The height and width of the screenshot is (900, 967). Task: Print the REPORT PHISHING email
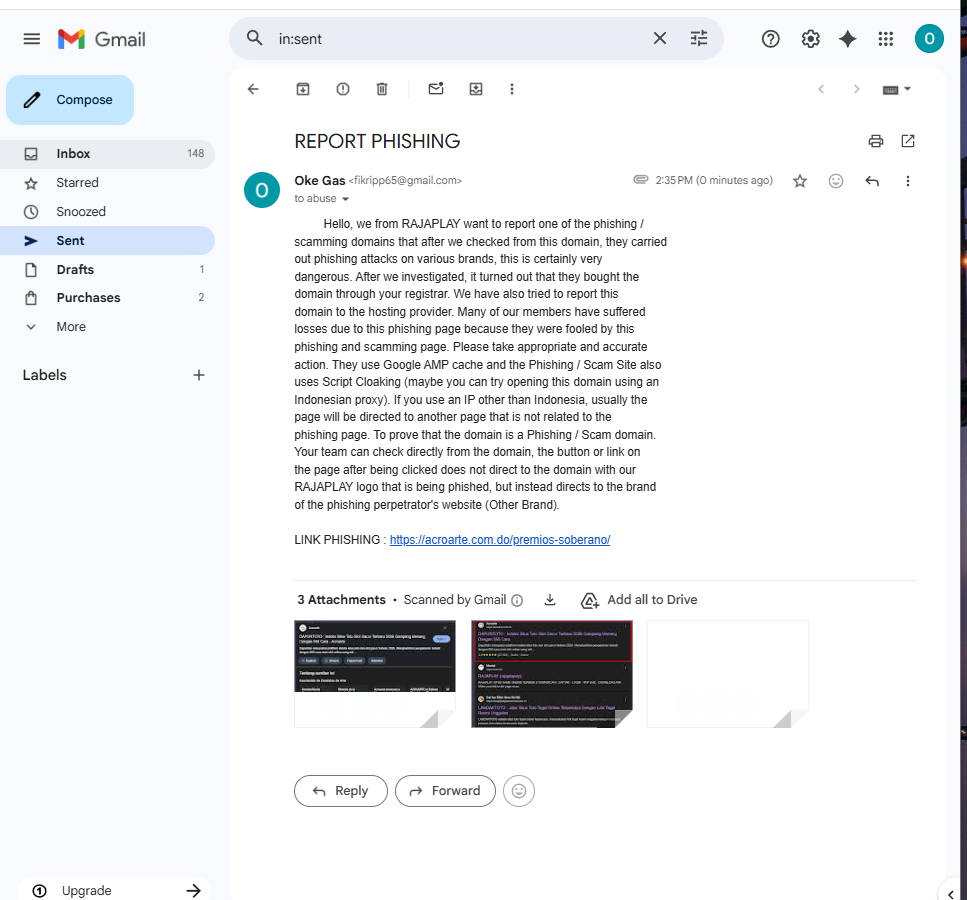(x=875, y=141)
